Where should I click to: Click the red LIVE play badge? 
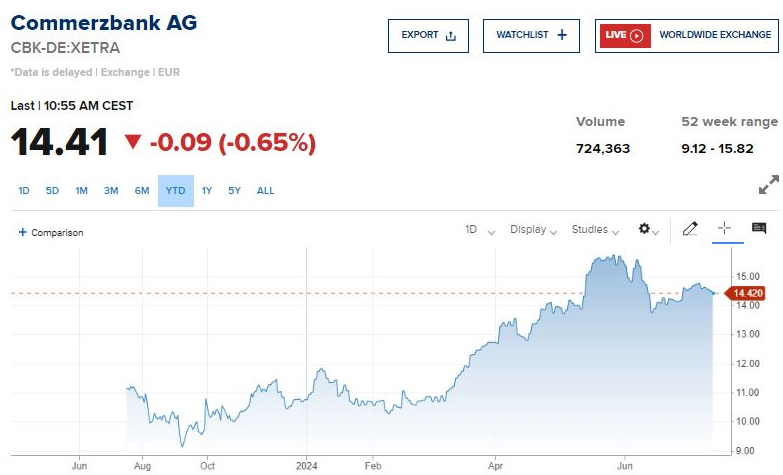[625, 35]
